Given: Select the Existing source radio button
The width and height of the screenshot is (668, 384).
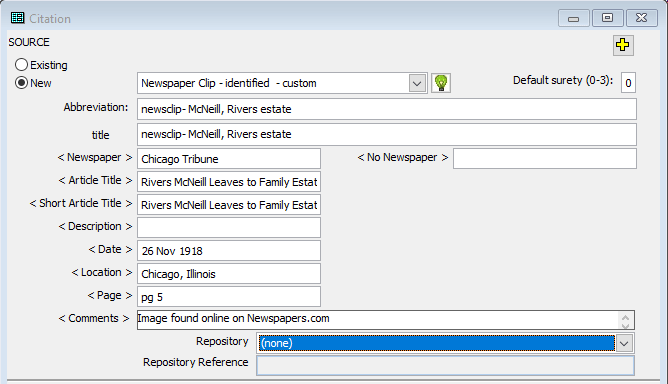Looking at the screenshot, I should (x=21, y=65).
